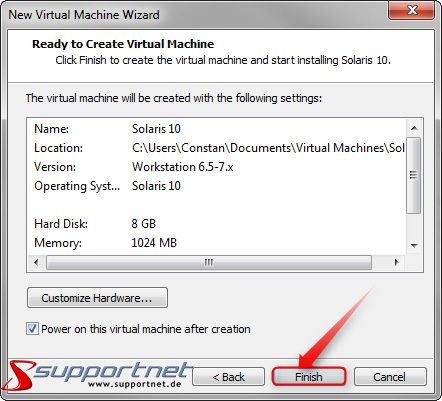This screenshot has height=401, width=442.
Task: Select the Operating System value Solaris 10
Action: coord(156,186)
